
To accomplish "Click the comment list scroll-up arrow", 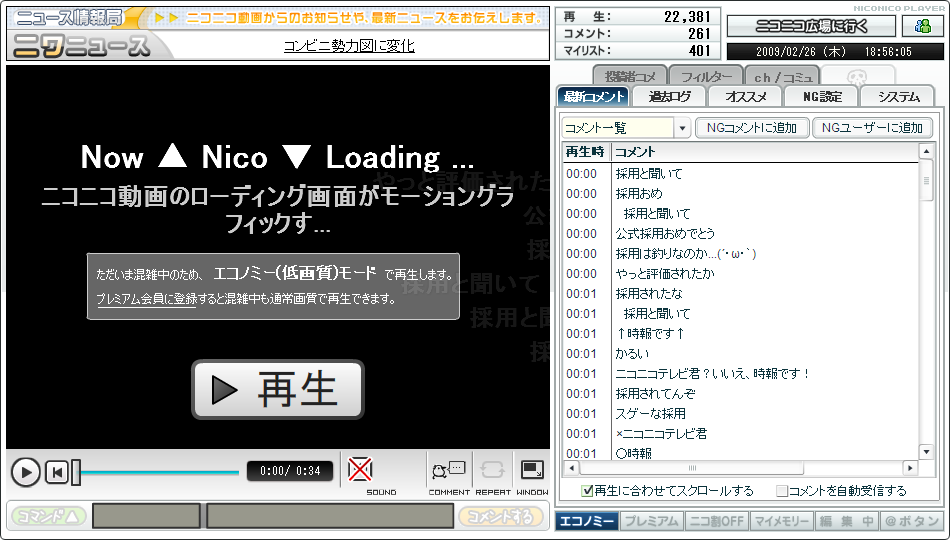I will point(925,151).
